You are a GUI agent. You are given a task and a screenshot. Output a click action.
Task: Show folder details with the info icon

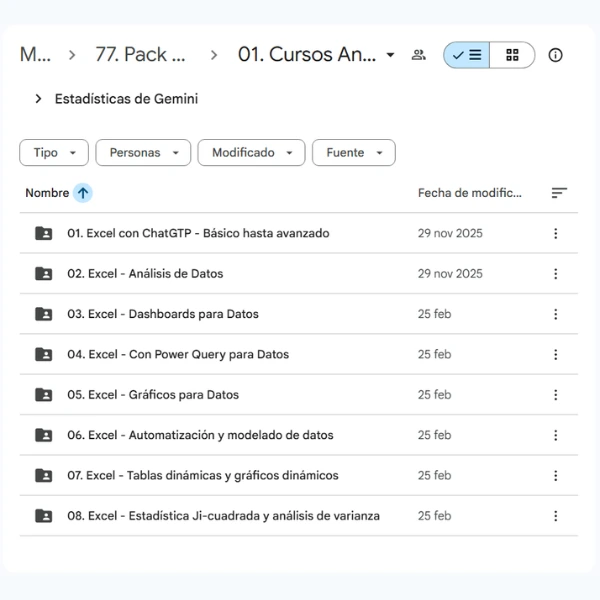pos(555,55)
